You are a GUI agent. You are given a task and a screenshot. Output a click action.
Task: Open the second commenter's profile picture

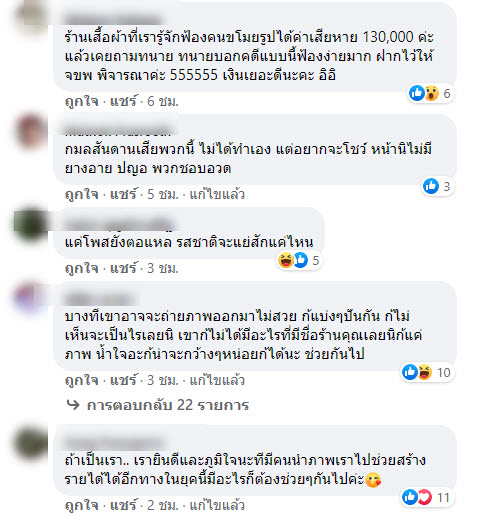(31, 131)
